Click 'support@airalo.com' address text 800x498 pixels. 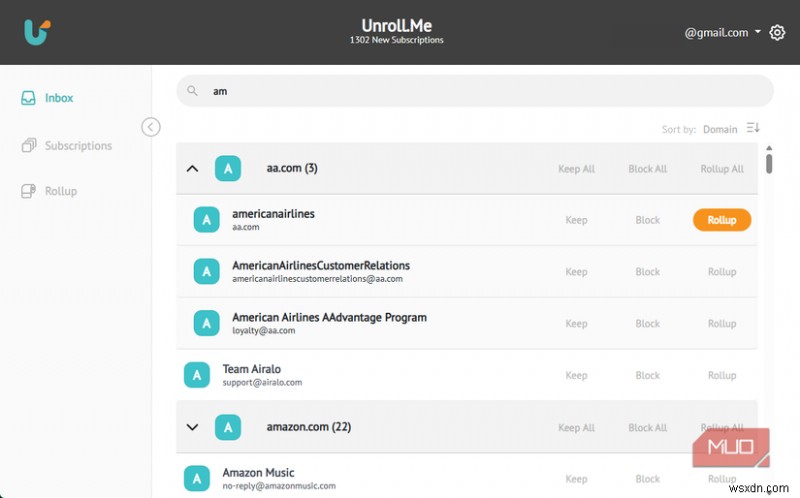click(262, 383)
